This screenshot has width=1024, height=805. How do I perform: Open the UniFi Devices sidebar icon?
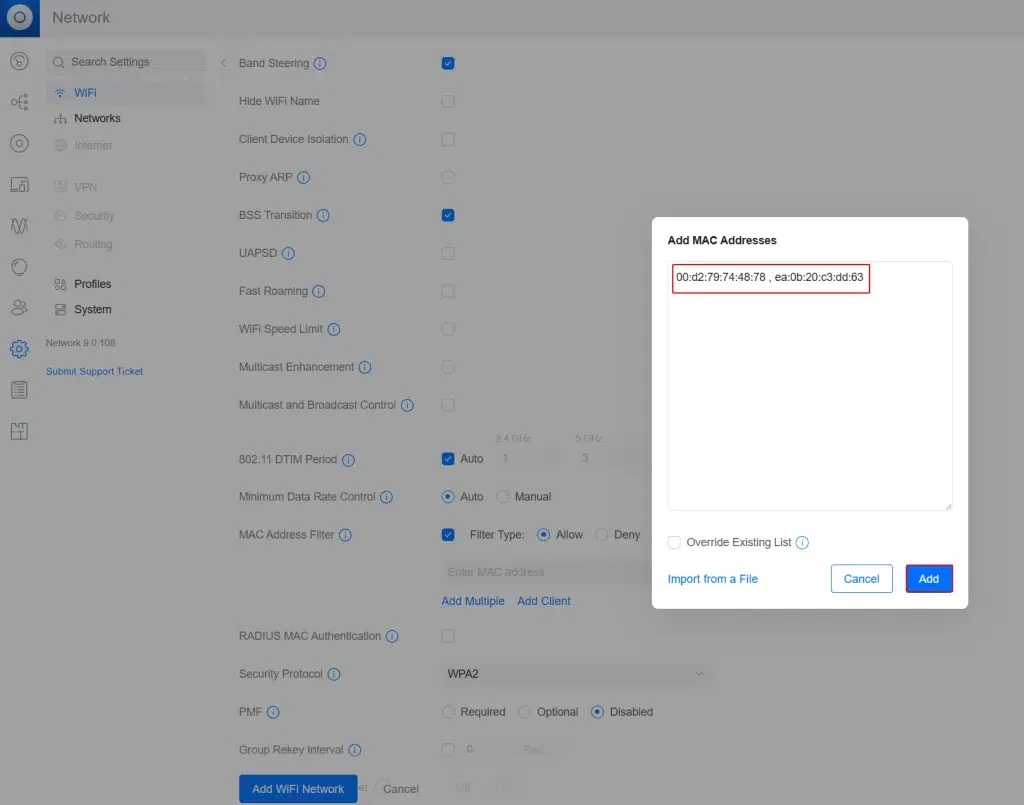click(x=20, y=143)
